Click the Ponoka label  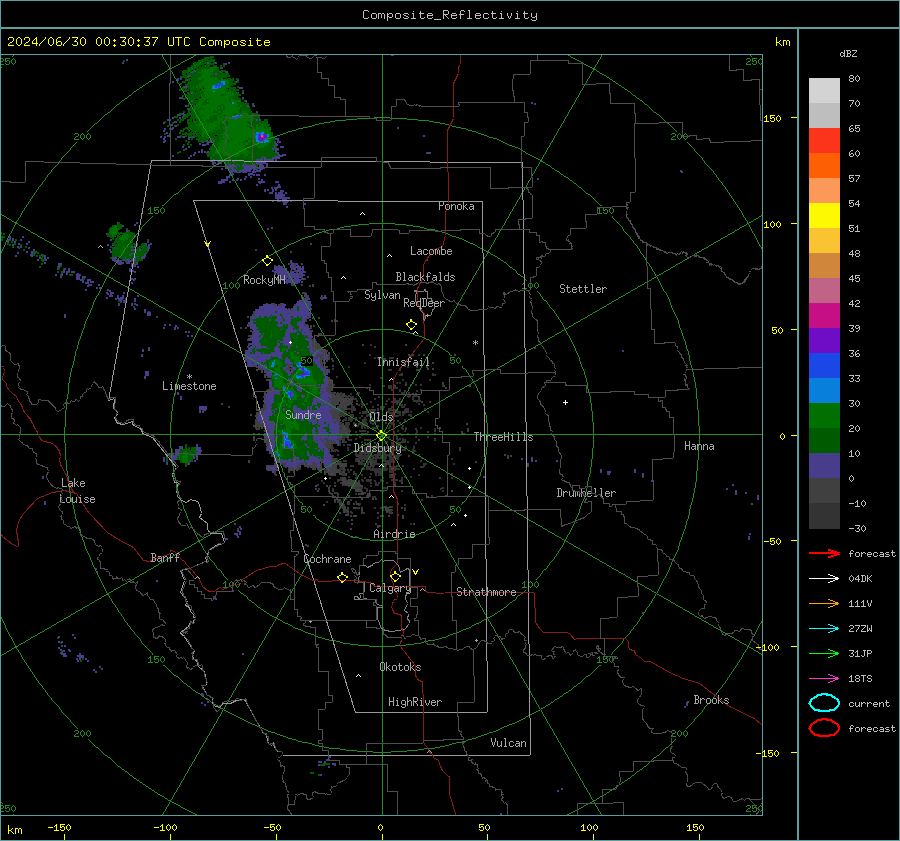(456, 206)
